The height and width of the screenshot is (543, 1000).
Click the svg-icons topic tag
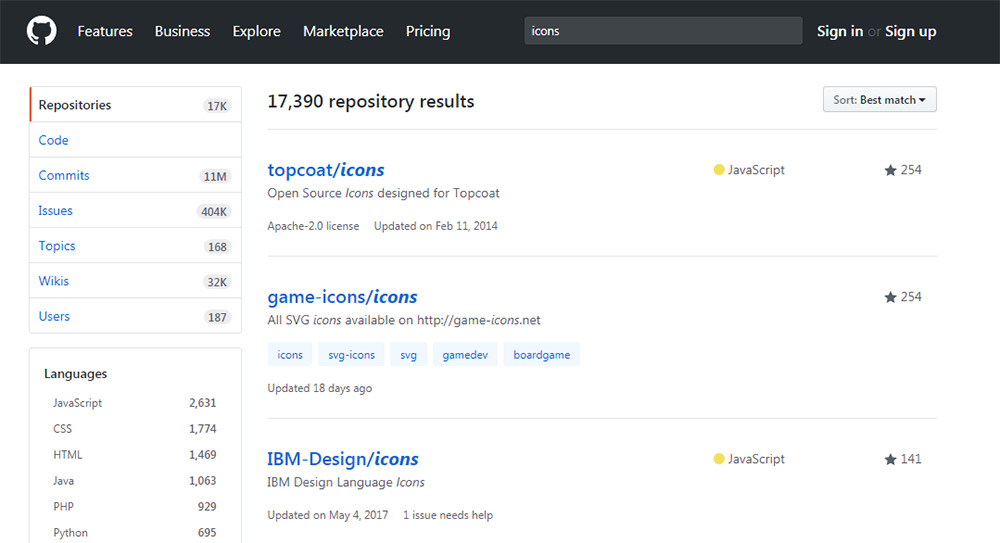coord(351,355)
